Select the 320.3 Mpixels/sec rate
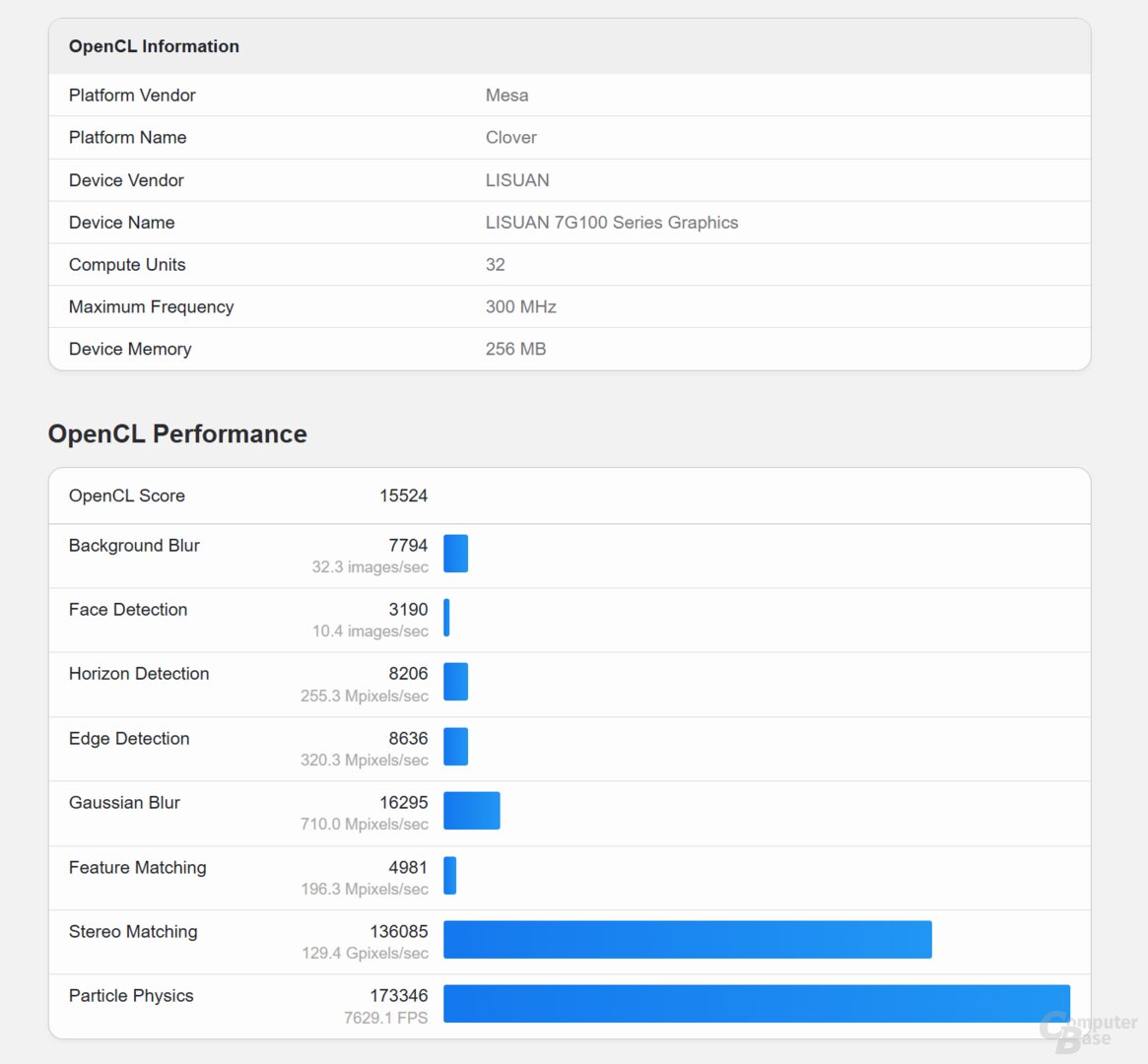 [x=364, y=761]
